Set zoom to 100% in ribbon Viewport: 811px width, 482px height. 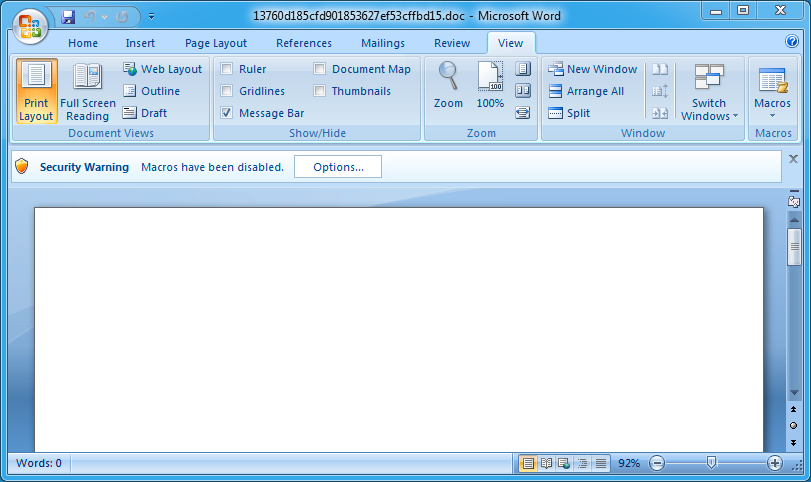click(490, 85)
